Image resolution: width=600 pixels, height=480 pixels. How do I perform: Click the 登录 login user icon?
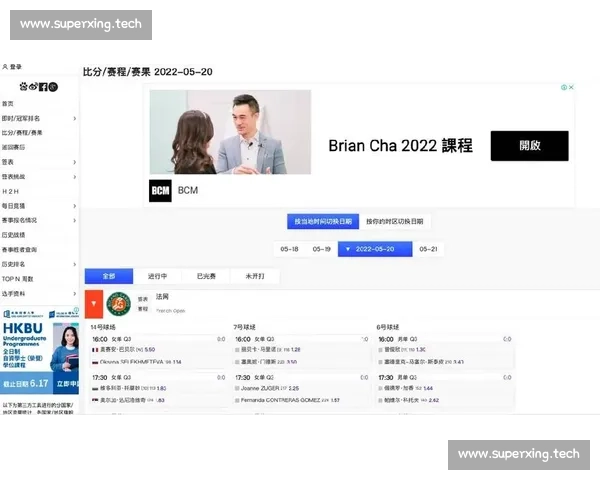(5, 67)
